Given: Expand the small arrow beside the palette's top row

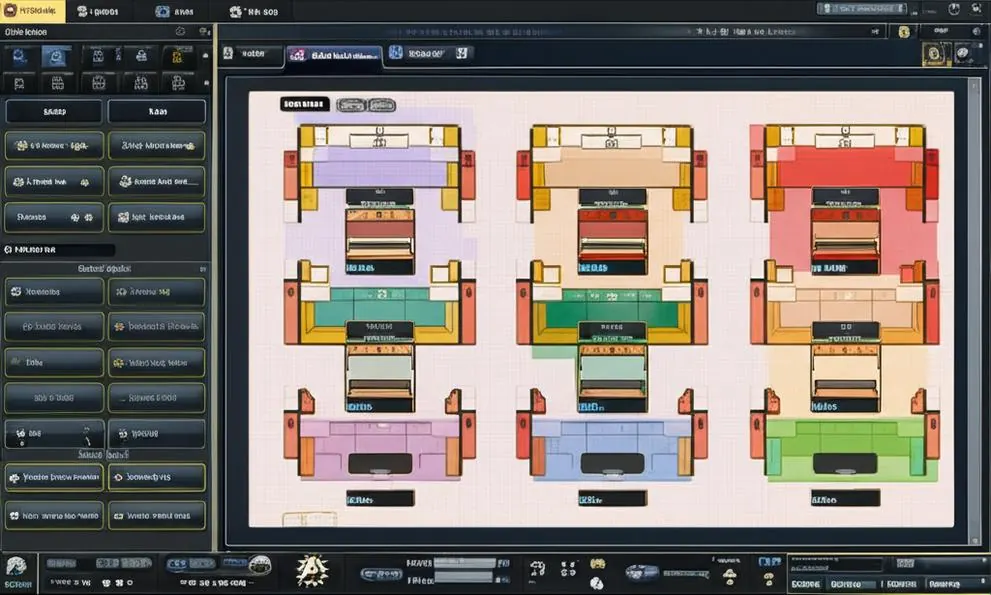Looking at the screenshot, I should [205, 56].
